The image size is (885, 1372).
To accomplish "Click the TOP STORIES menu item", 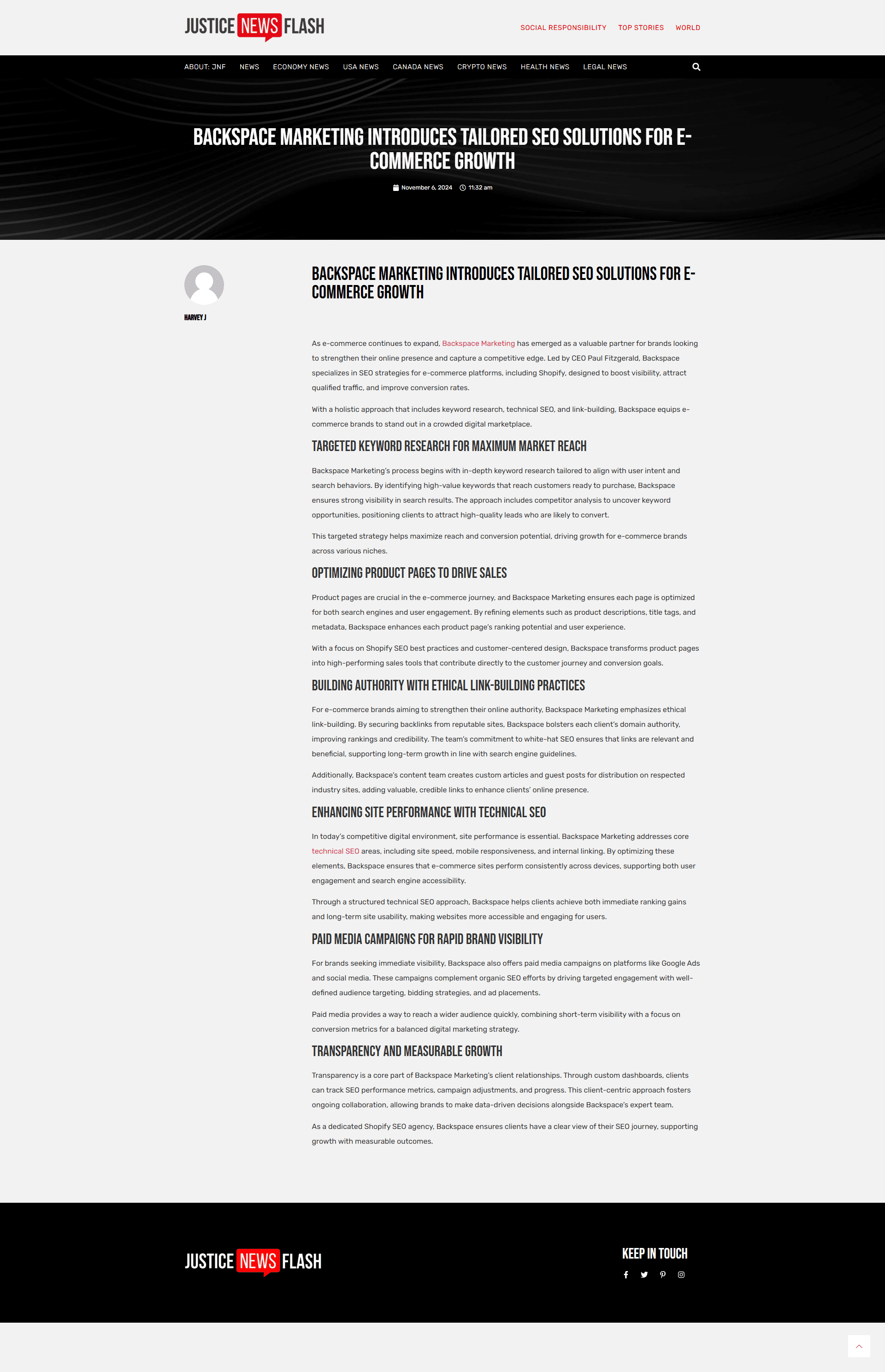I will (x=641, y=28).
